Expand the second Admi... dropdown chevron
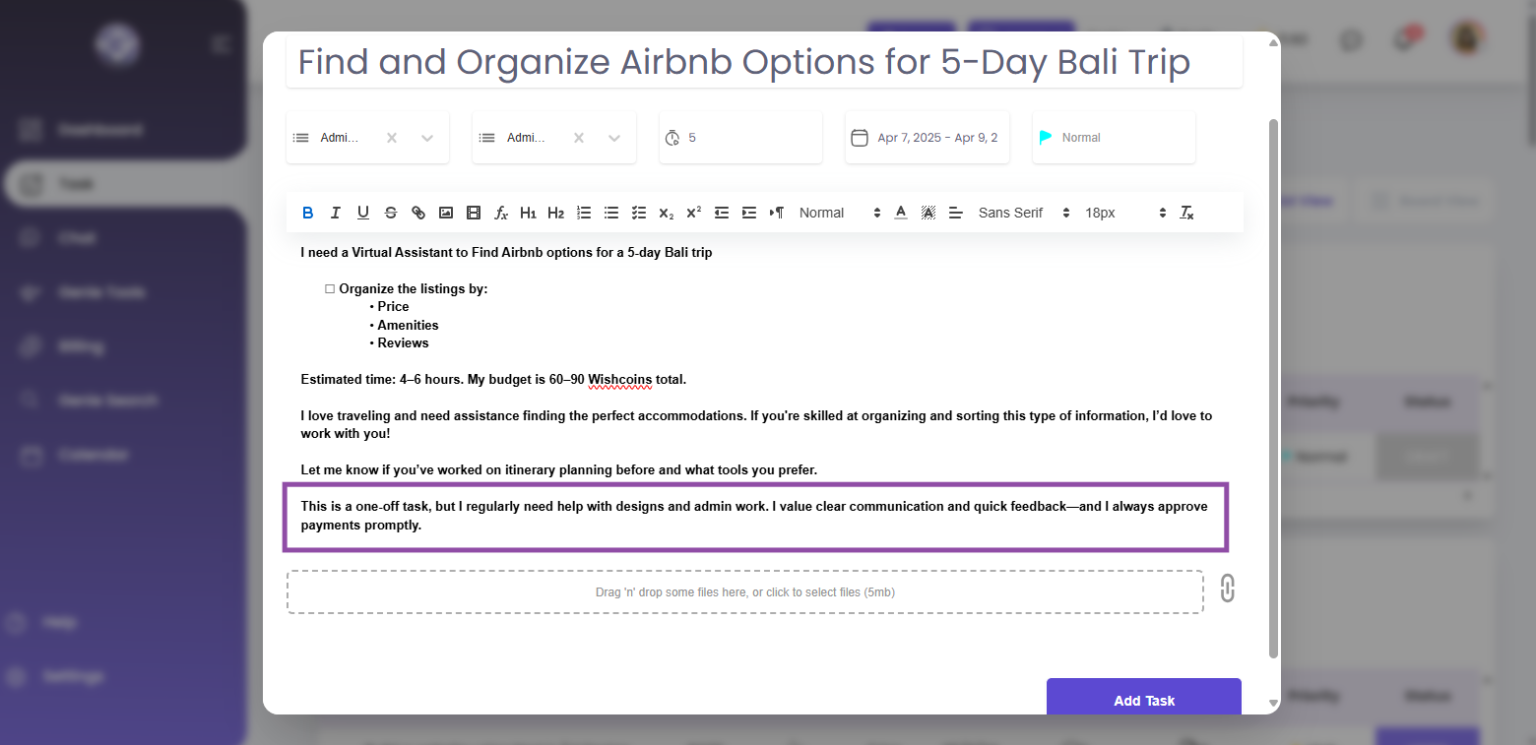 [614, 138]
